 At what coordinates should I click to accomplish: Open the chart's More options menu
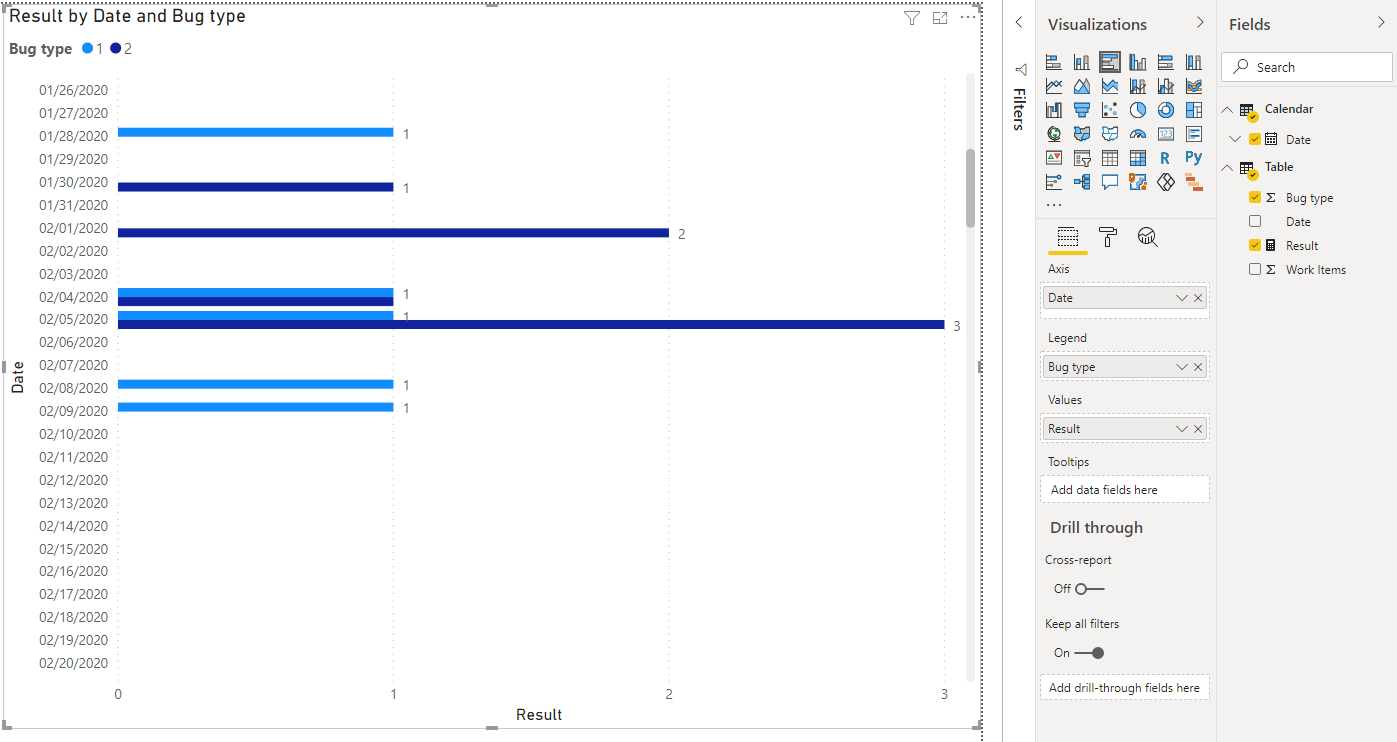click(x=967, y=18)
